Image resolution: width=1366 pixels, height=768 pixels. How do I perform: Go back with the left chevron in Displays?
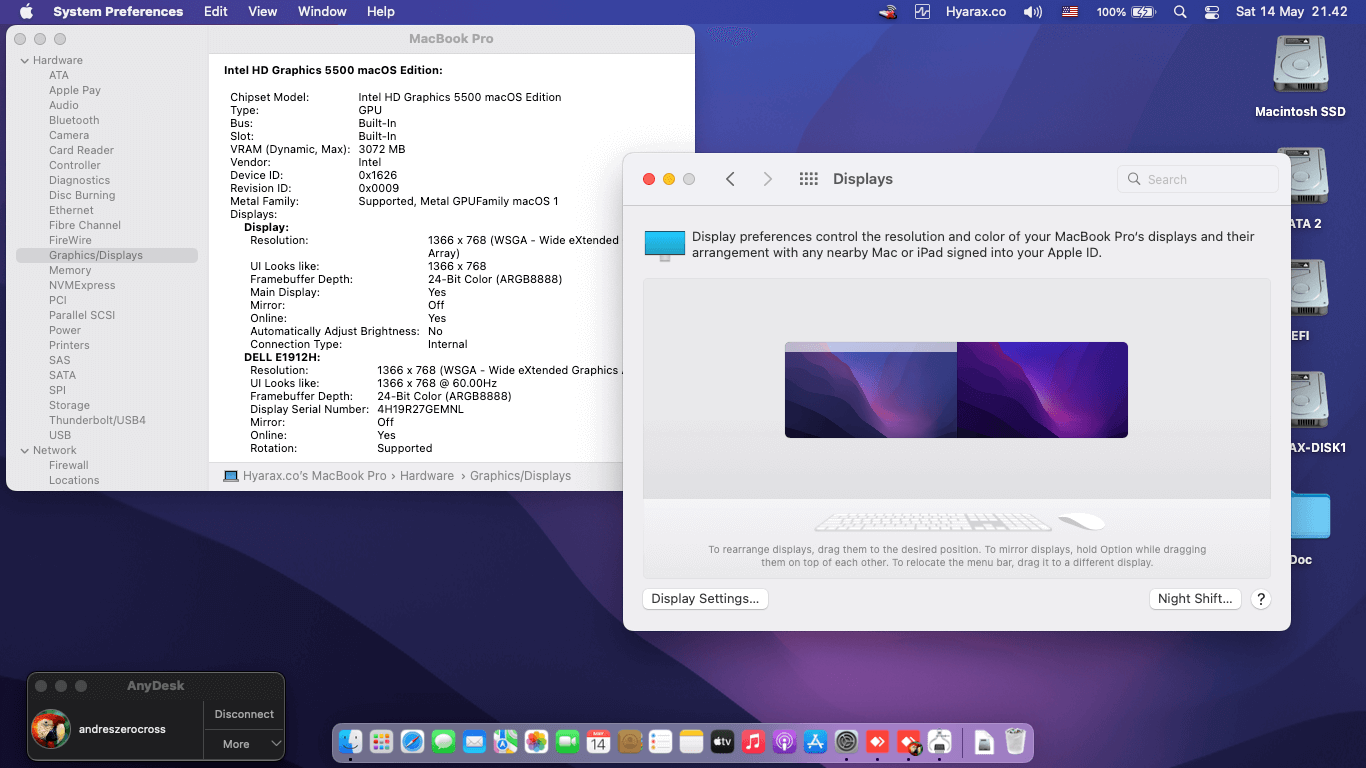[x=730, y=179]
